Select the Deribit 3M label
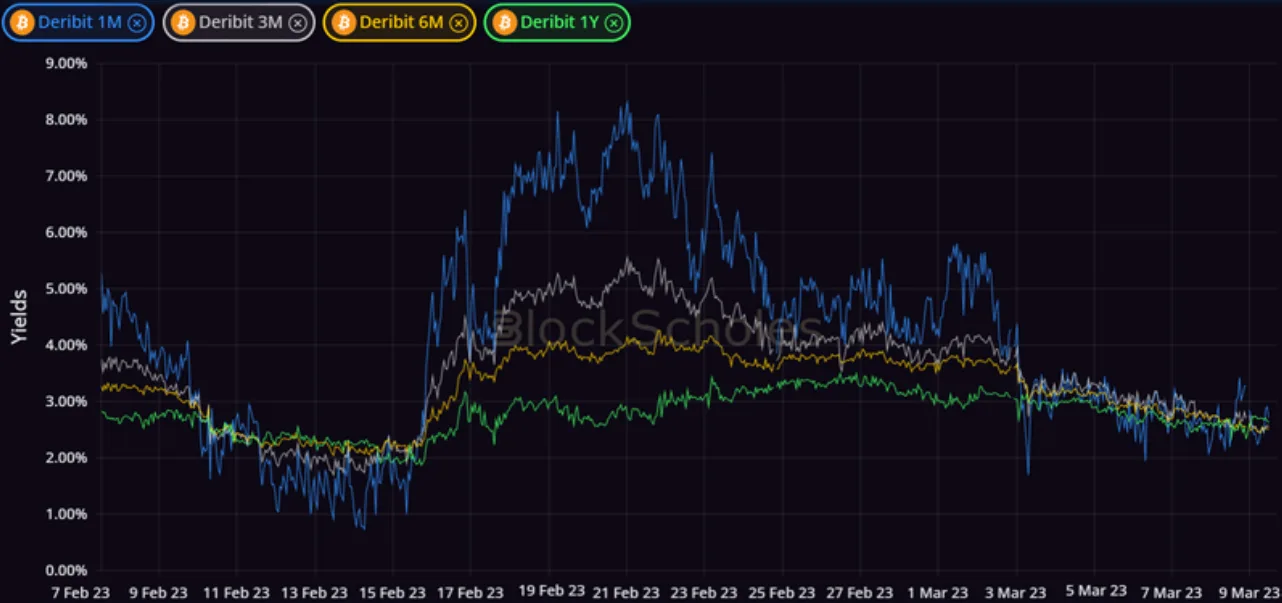 [x=242, y=22]
